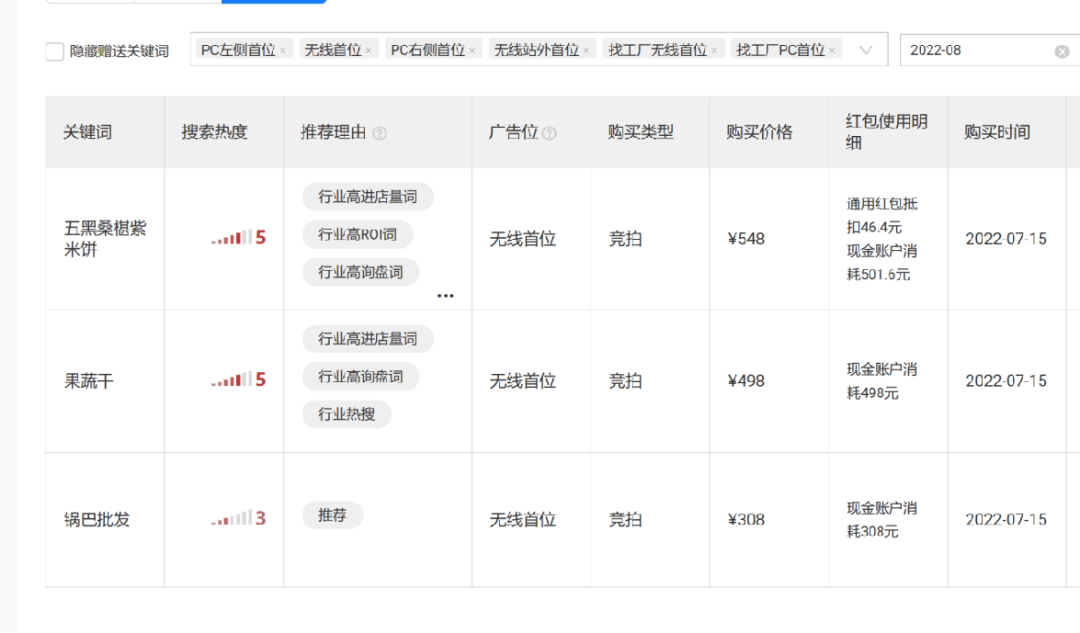Remove the 无线首位 filter tag
1080x633 pixels.
368,50
